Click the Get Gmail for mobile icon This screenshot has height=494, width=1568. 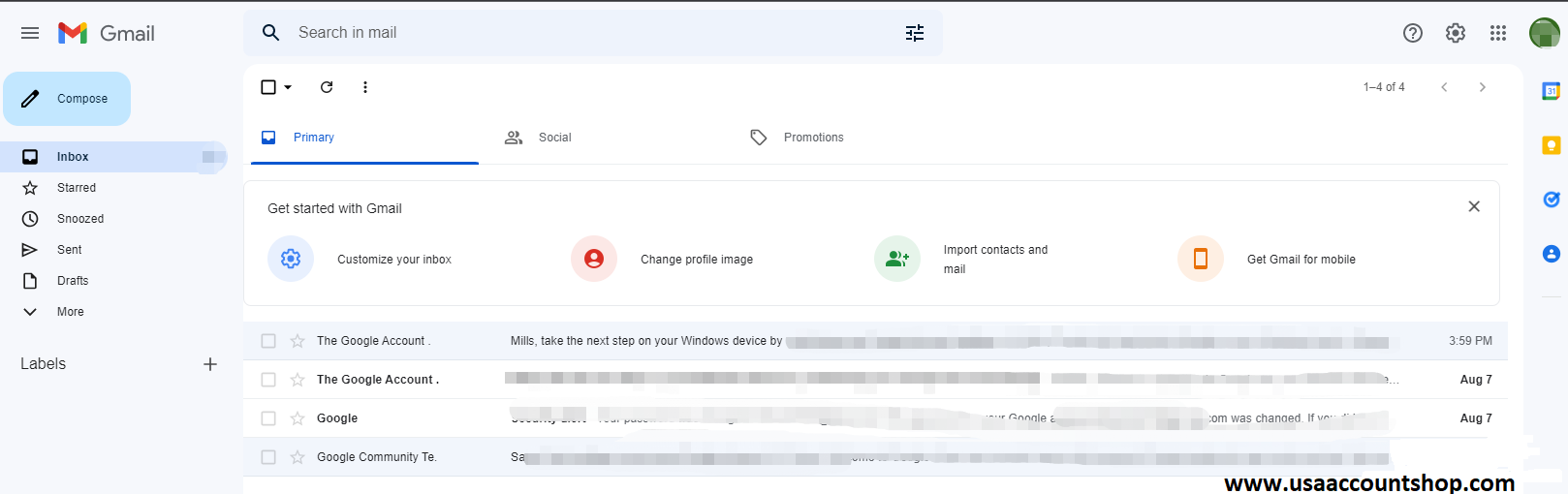pyautogui.click(x=1201, y=259)
